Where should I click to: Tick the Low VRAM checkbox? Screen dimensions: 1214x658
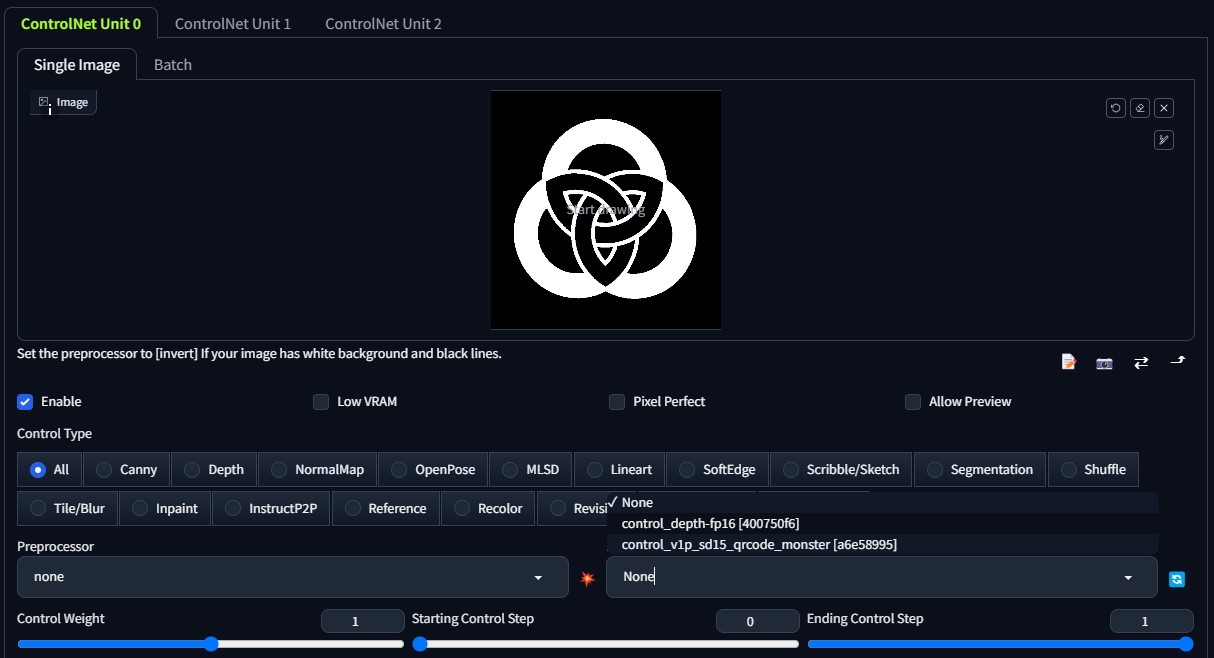coord(321,402)
